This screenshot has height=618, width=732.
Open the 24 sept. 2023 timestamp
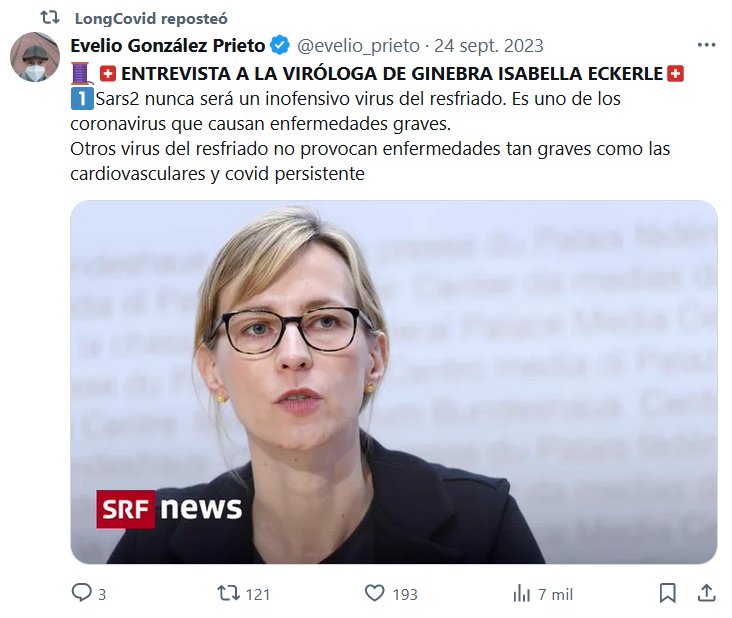[x=489, y=46]
